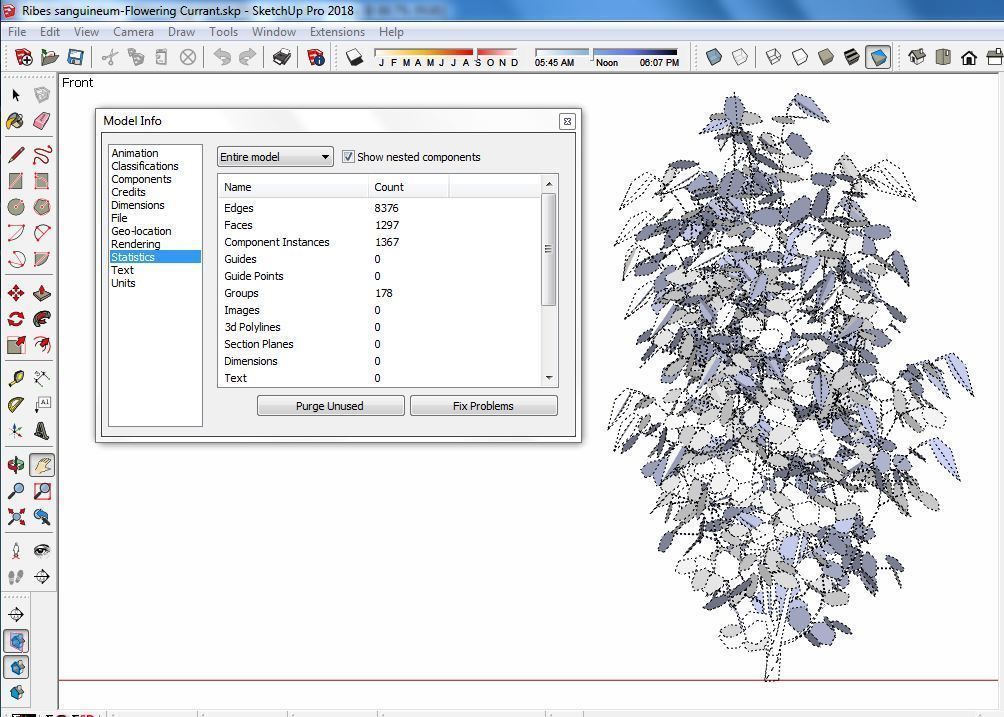Open the Window menu

click(x=273, y=32)
